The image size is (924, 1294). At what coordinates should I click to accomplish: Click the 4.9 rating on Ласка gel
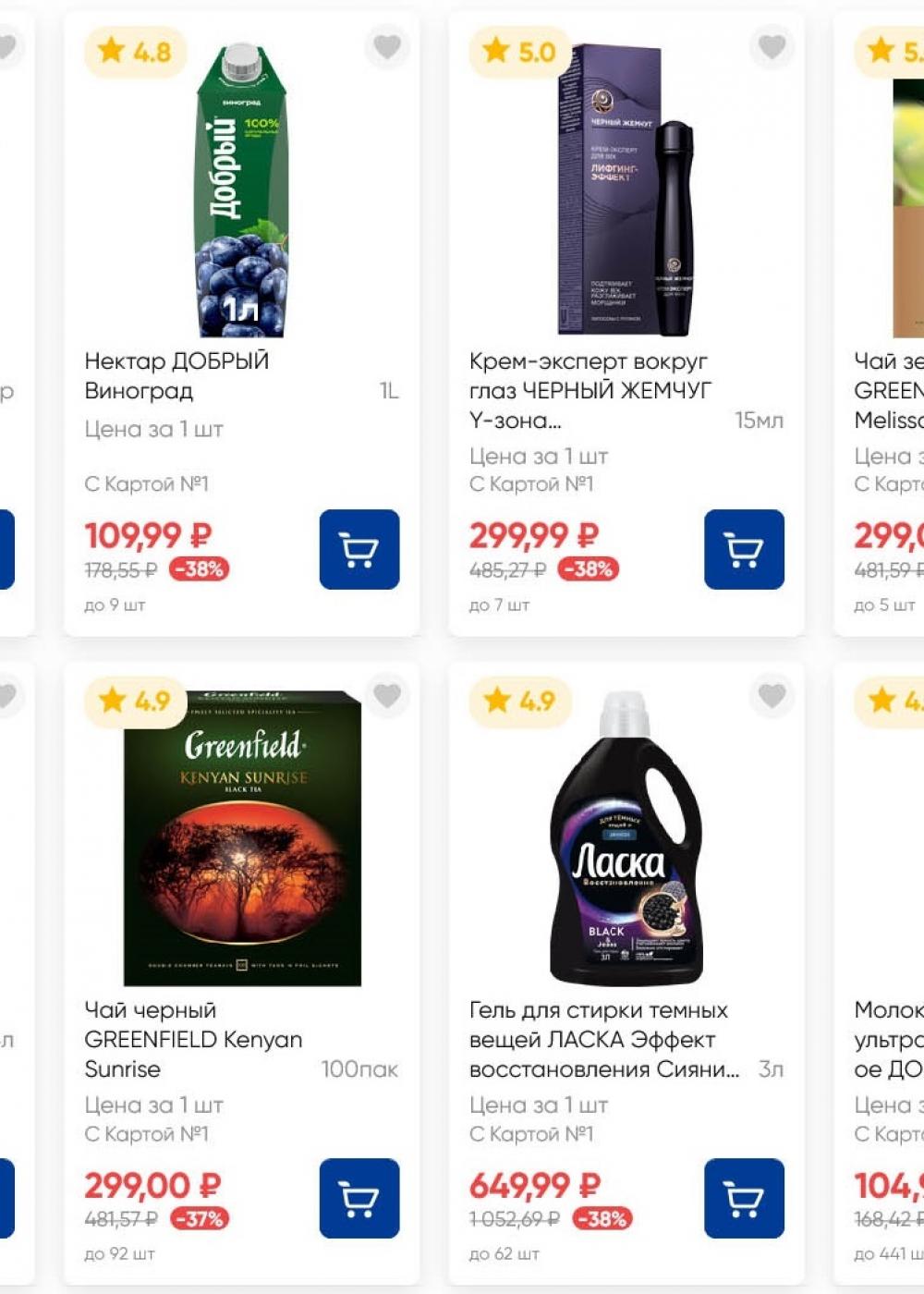519,701
